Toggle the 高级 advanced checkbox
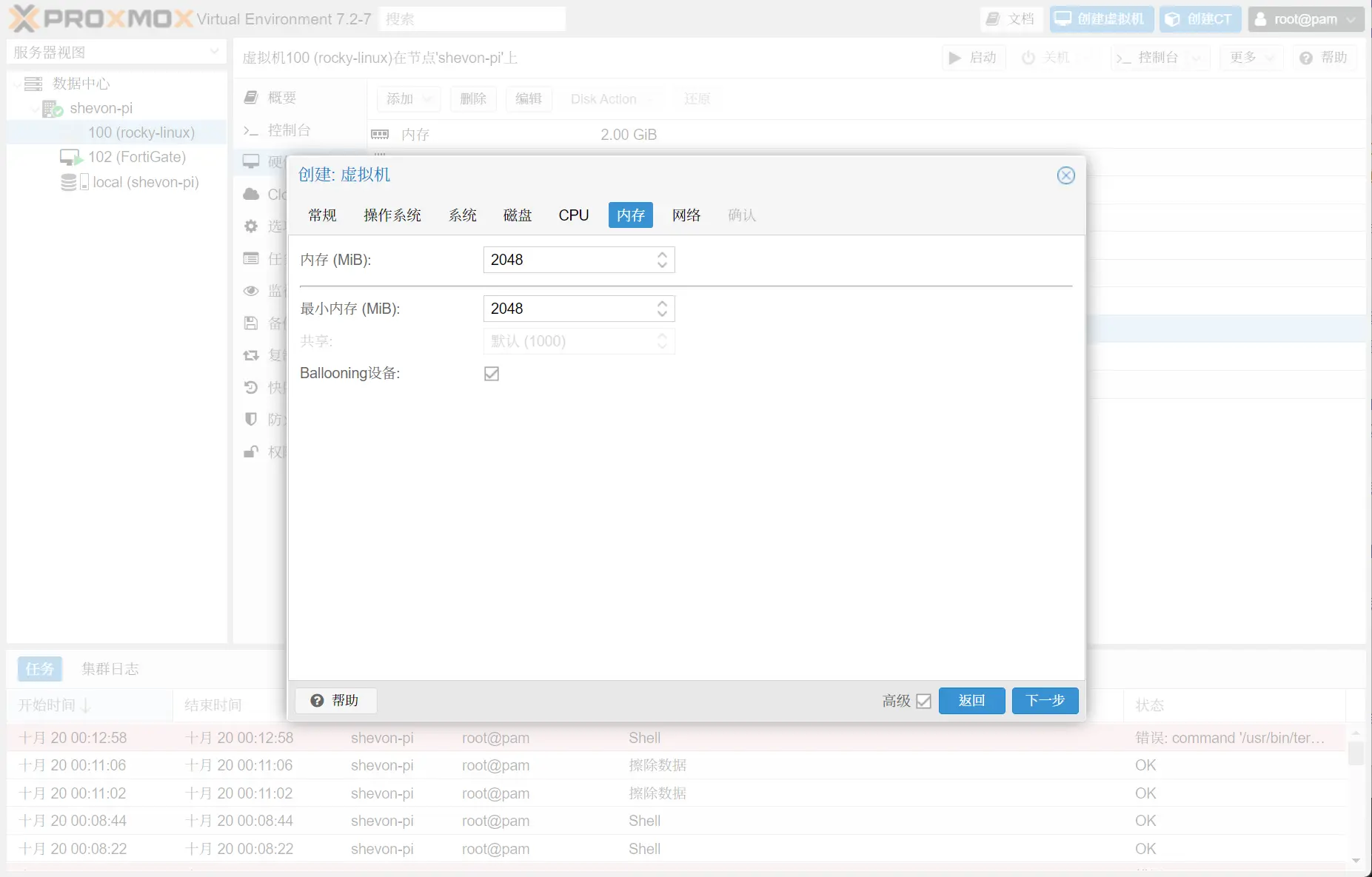Viewport: 1372px width, 877px height. (x=923, y=701)
